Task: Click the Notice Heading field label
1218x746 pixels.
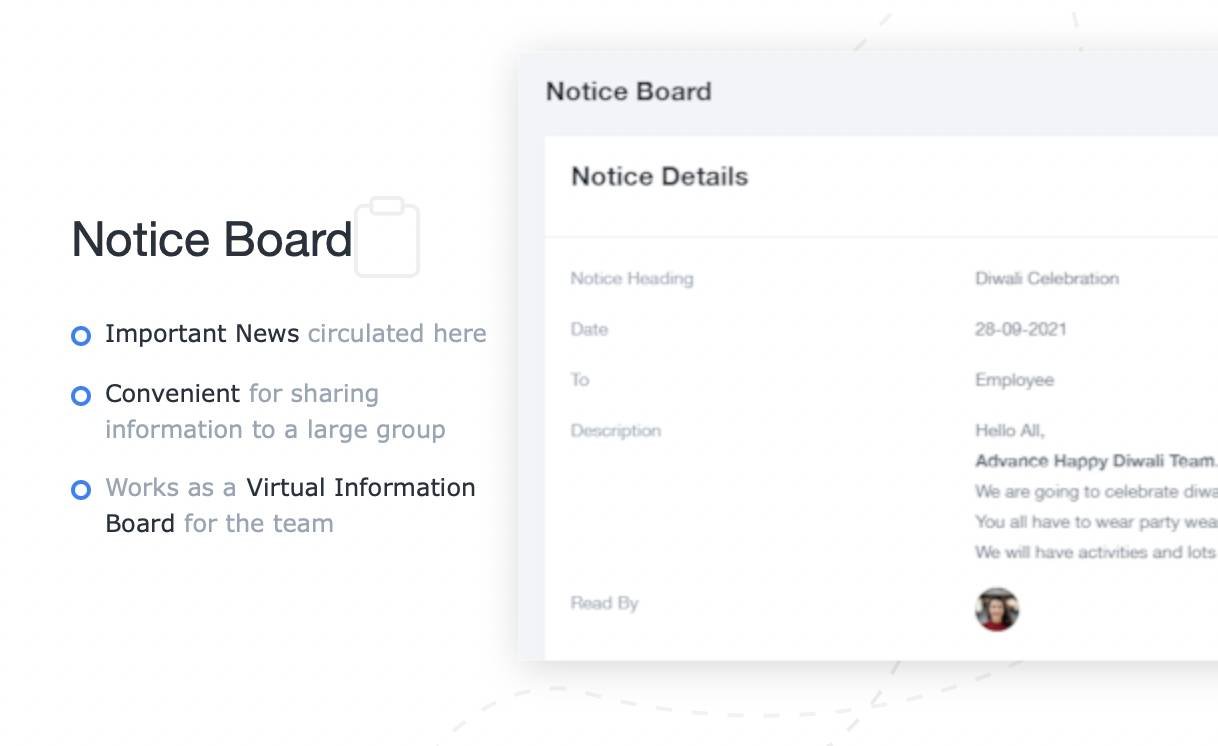Action: (x=631, y=278)
